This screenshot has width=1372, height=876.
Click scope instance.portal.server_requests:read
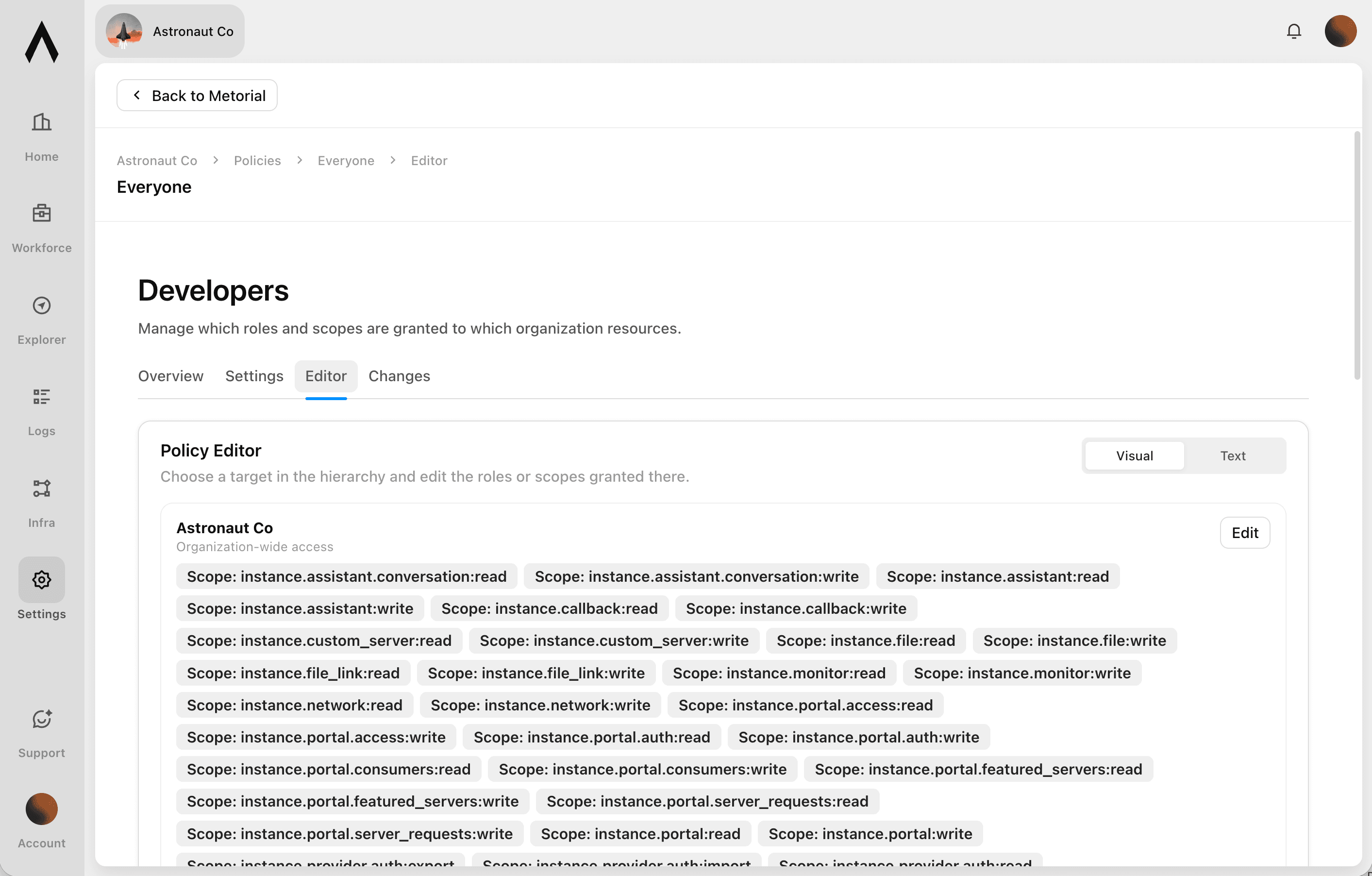pyautogui.click(x=707, y=801)
